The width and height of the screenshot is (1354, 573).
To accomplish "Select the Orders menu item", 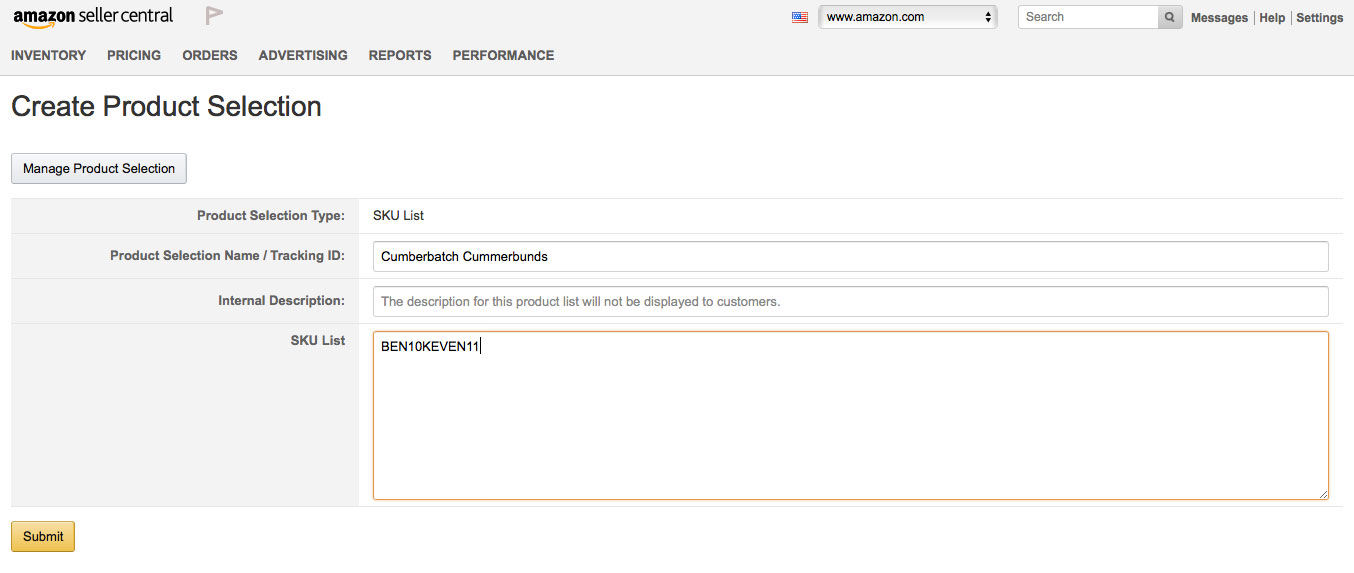I will [x=210, y=56].
